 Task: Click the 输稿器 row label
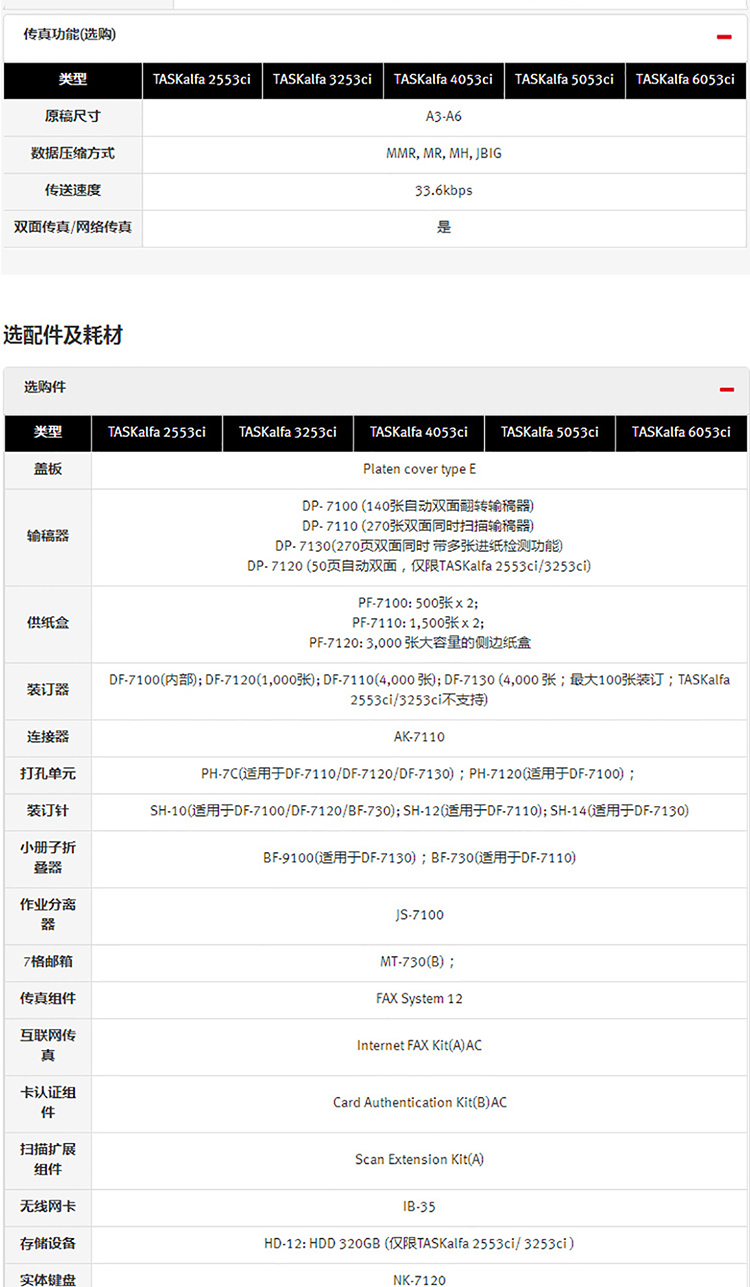point(48,536)
